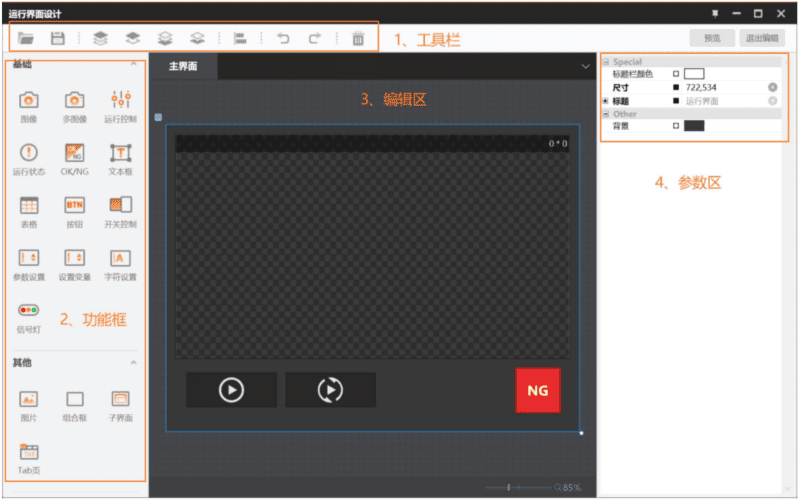Select the 组合框 combo box control

click(x=75, y=405)
